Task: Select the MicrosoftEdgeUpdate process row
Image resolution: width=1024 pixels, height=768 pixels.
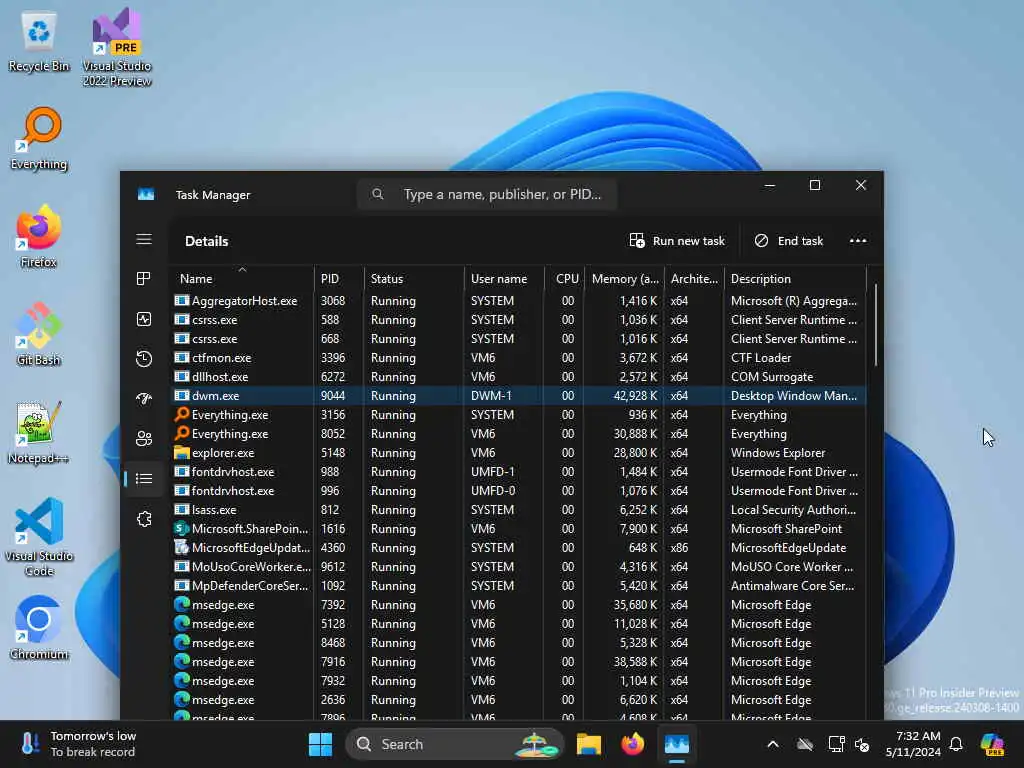Action: tap(519, 547)
